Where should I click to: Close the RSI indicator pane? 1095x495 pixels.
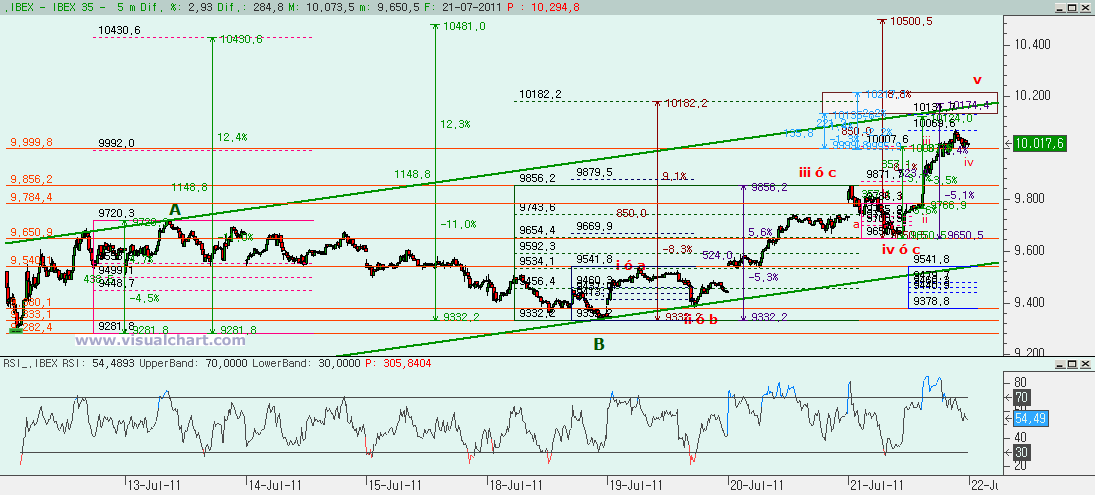pos(1086,364)
